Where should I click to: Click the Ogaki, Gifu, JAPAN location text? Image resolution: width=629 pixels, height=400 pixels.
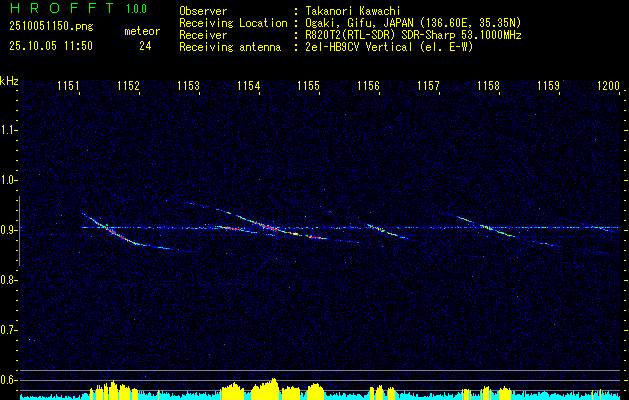point(413,23)
